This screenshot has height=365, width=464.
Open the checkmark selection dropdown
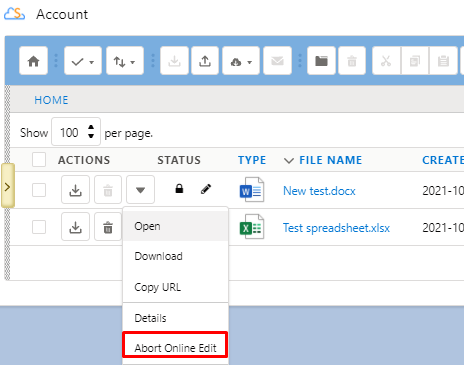83,61
